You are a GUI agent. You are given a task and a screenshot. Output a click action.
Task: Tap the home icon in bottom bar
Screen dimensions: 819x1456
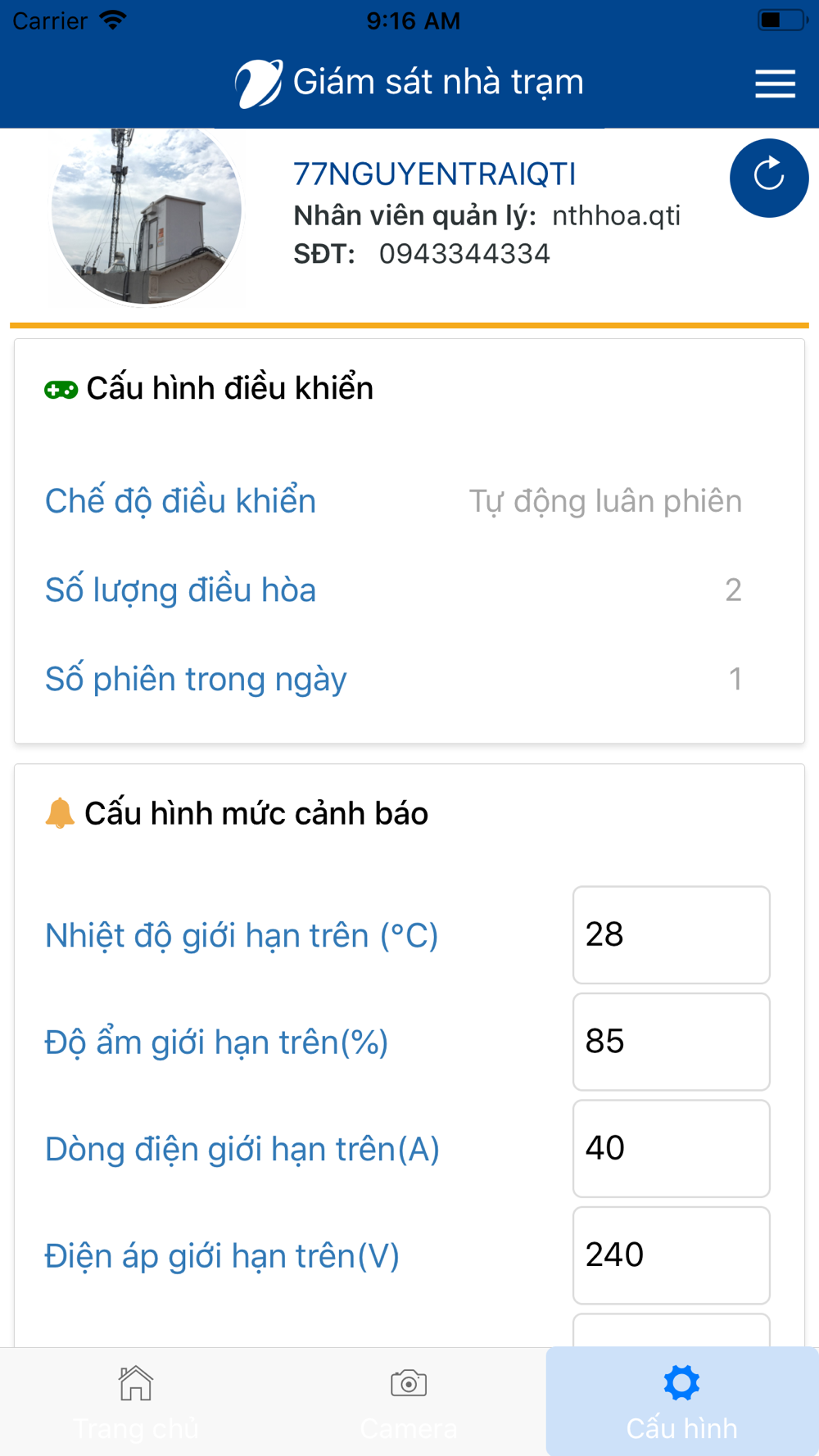(136, 1383)
